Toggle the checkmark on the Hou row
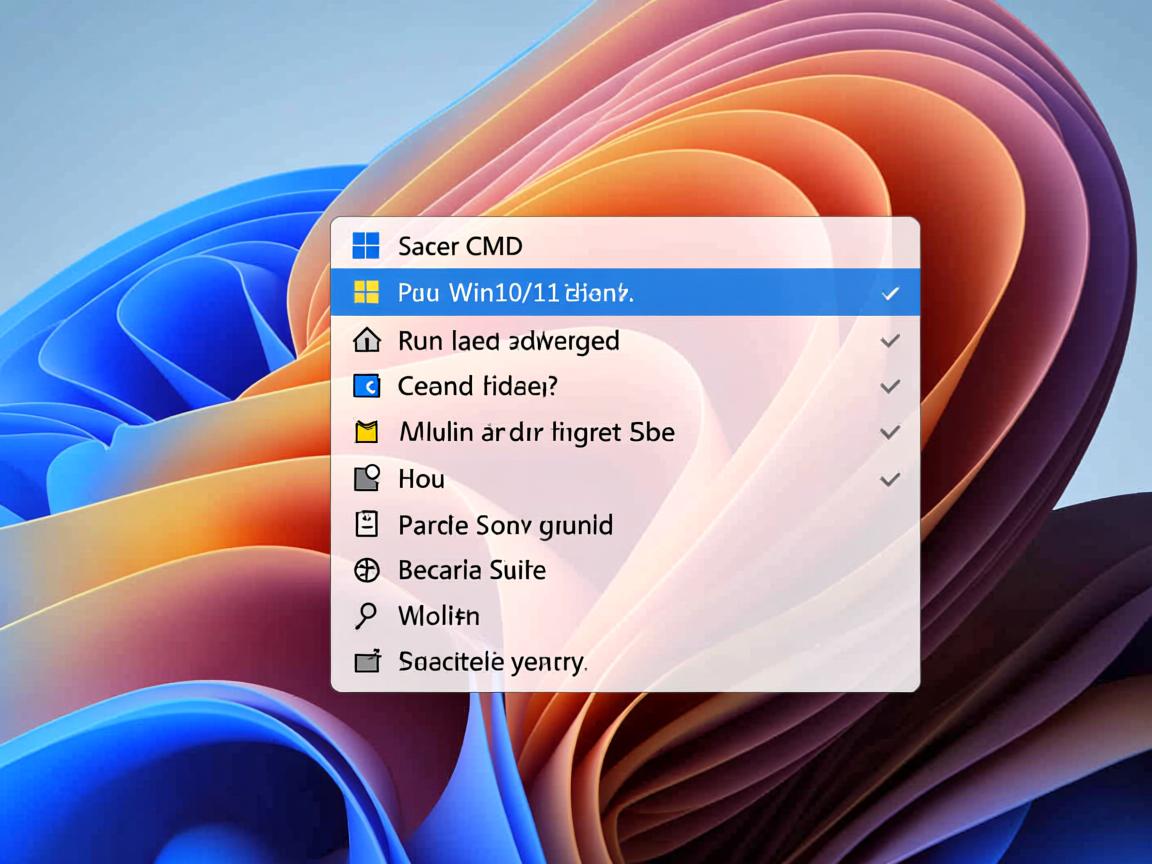The image size is (1152, 864). pyautogui.click(x=889, y=479)
